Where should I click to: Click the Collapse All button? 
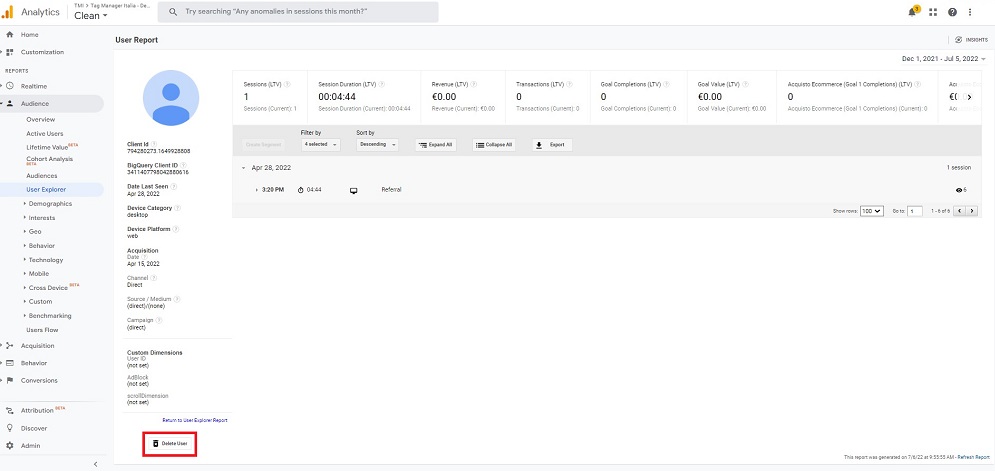(x=492, y=145)
